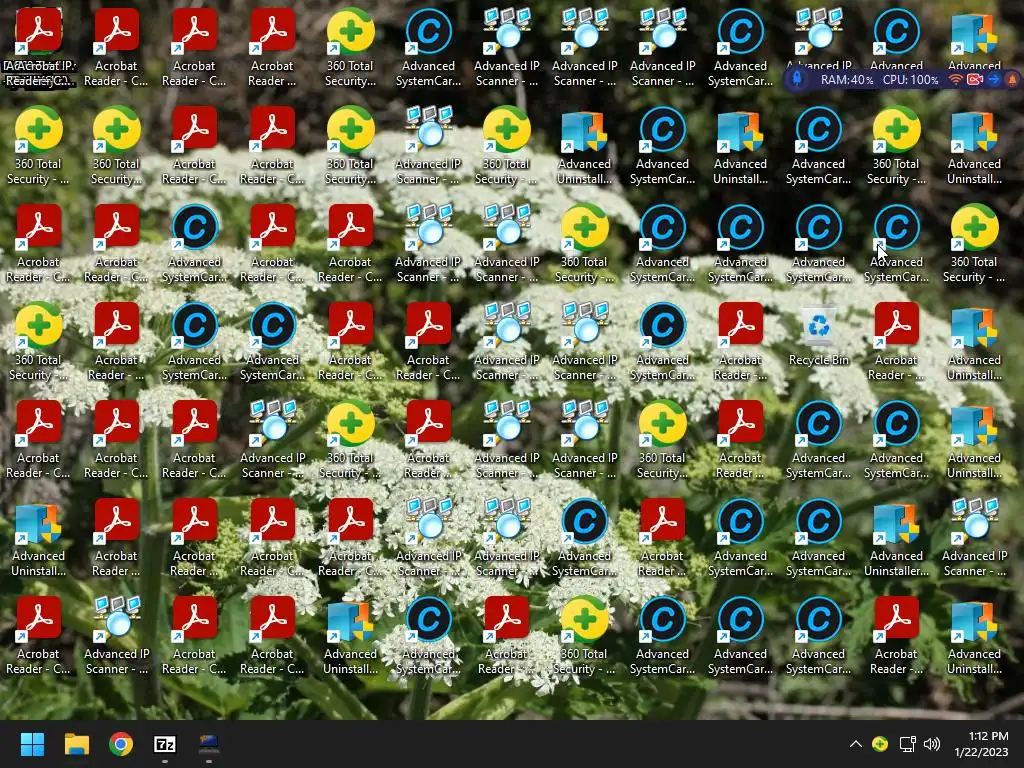This screenshot has width=1024, height=768.
Task: Click the red screen recorder icon on monitor bar
Action: tap(975, 79)
